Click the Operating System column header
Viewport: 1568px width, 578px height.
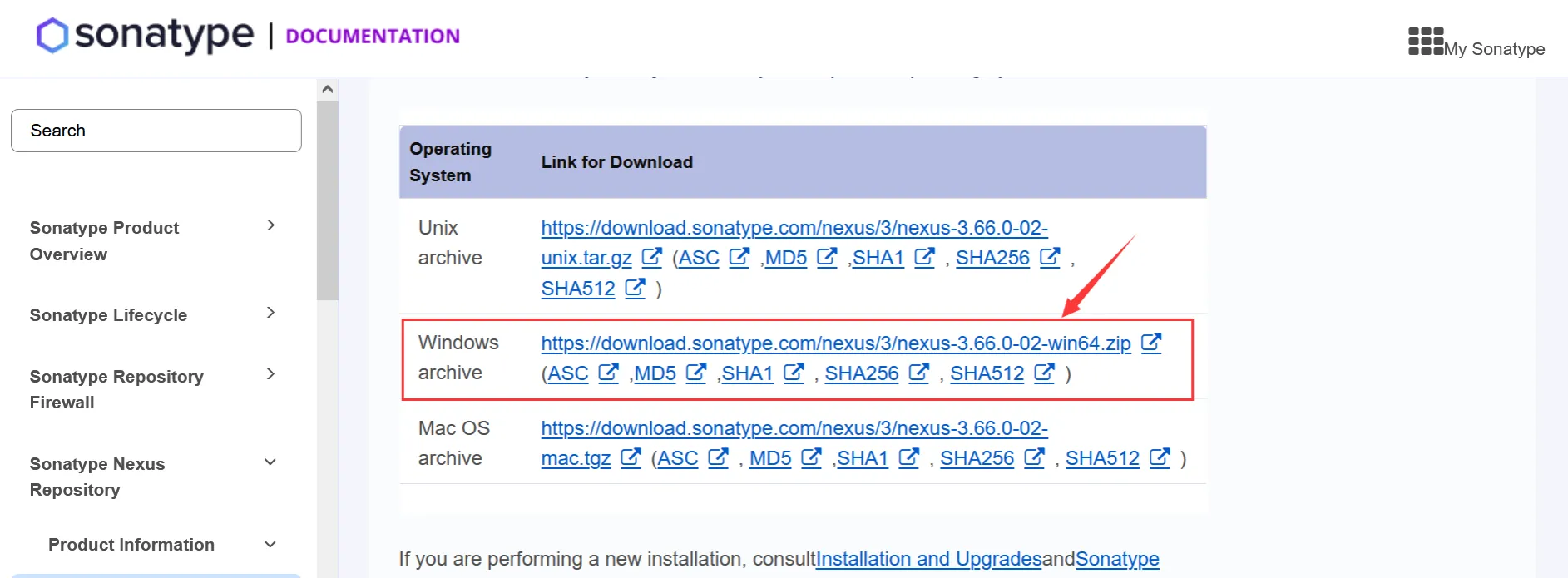tap(450, 162)
